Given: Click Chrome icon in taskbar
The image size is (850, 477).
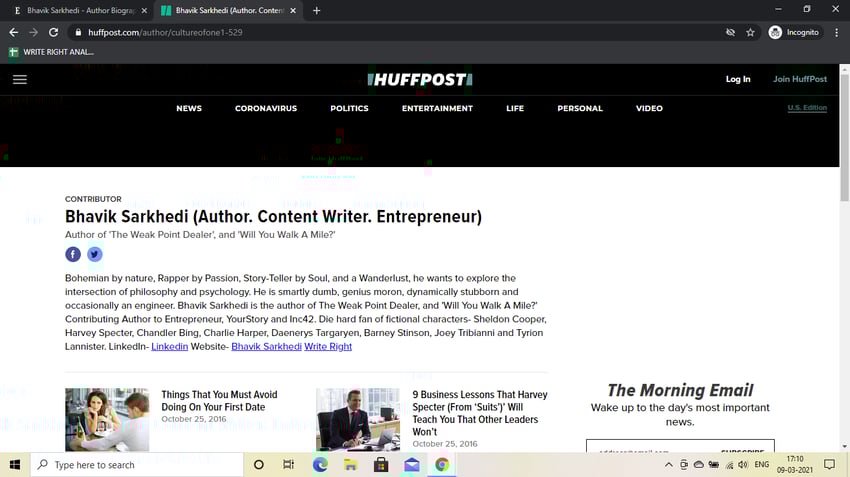Looking at the screenshot, I should [x=442, y=465].
